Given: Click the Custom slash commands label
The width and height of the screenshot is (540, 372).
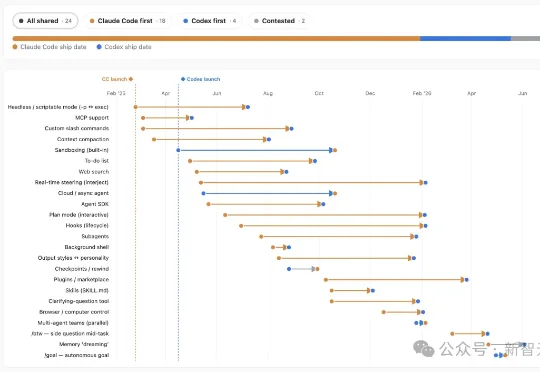Looking at the screenshot, I should 77,128.
